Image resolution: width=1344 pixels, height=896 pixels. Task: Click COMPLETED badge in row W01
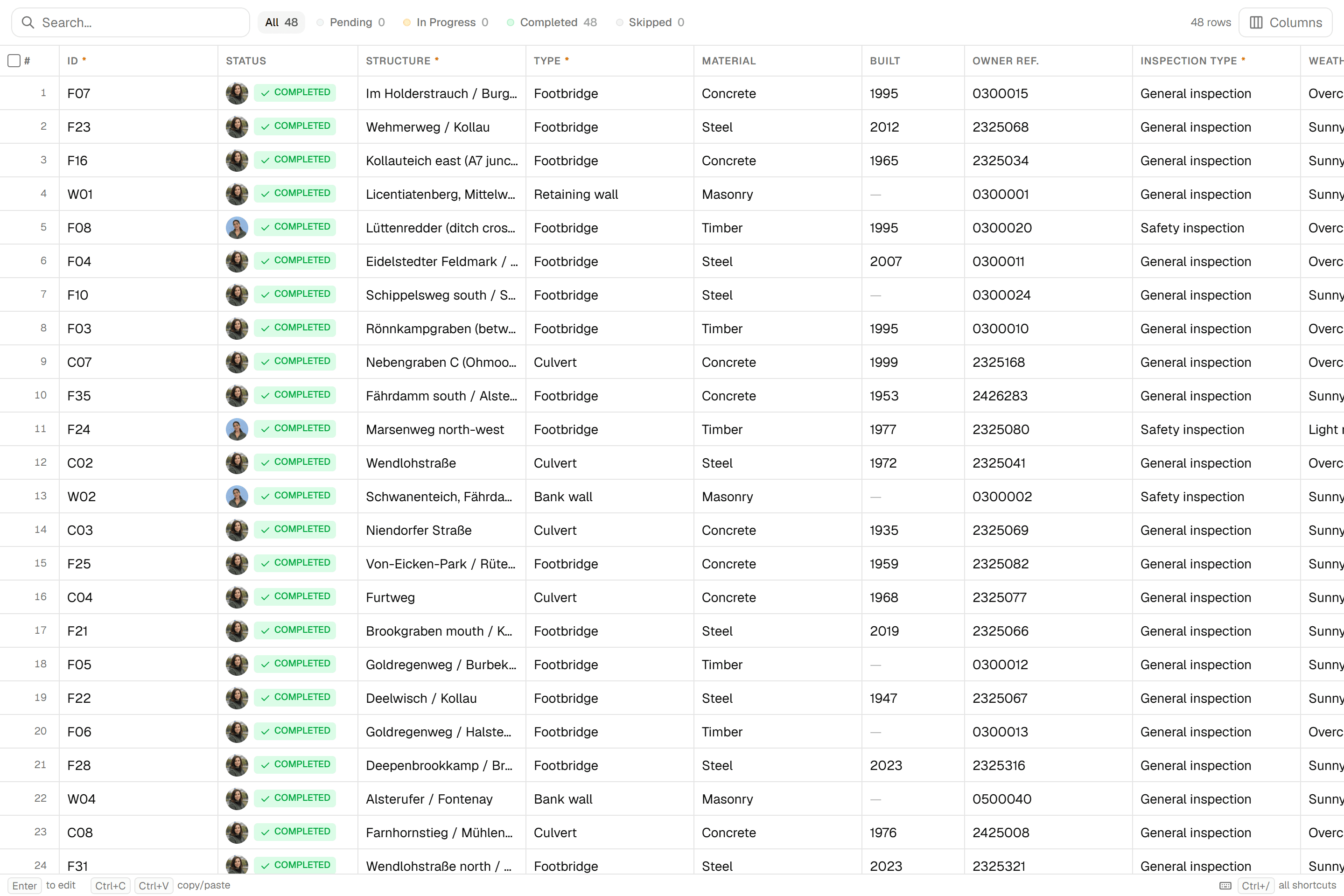coord(295,194)
